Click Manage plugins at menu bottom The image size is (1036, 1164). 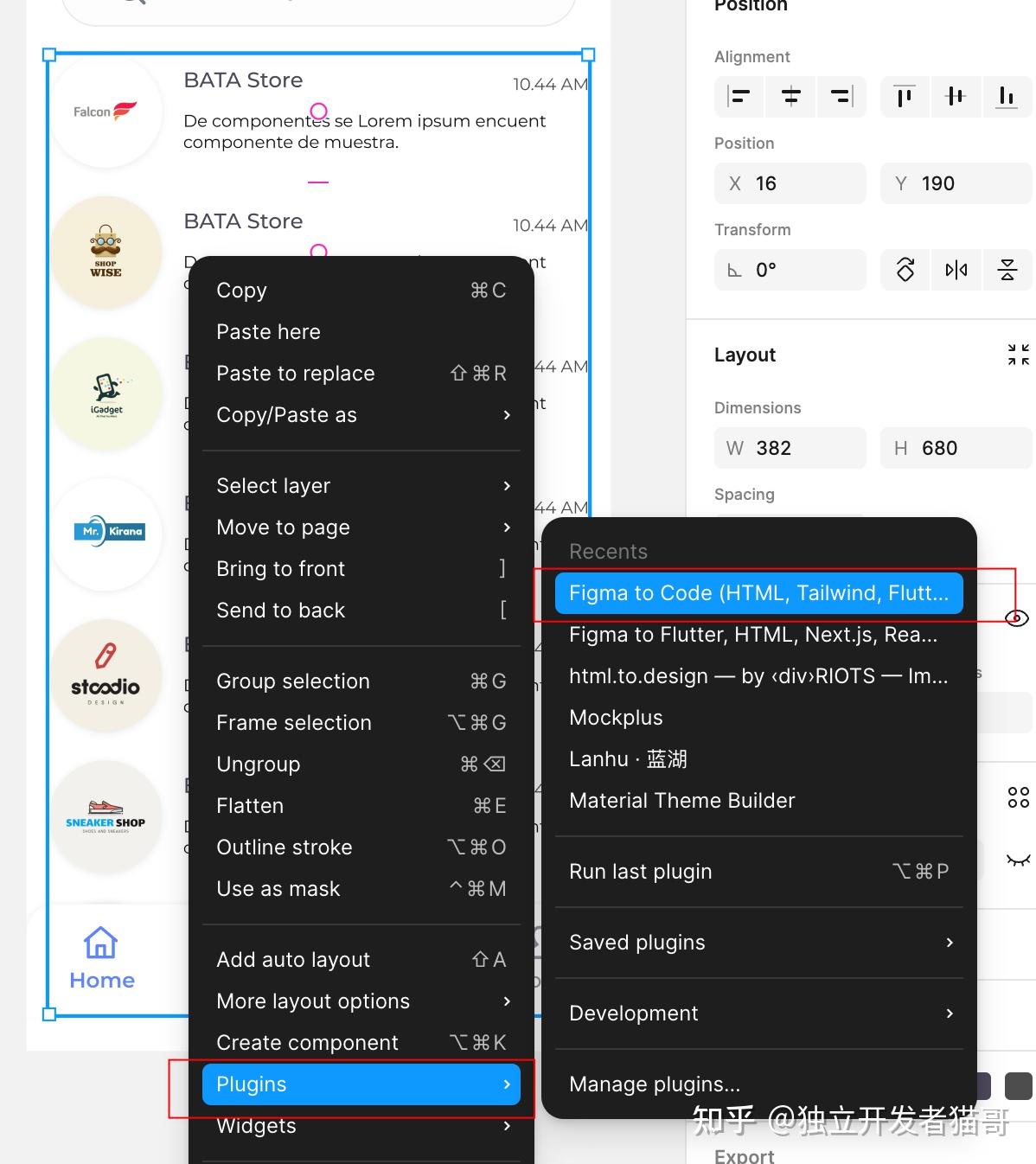click(654, 1084)
